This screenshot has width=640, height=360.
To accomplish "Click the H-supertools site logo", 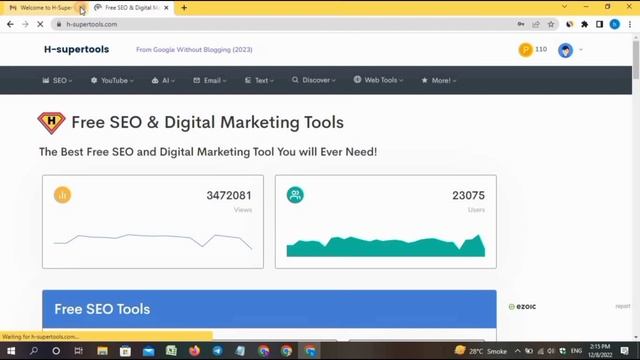I will click(x=76, y=49).
